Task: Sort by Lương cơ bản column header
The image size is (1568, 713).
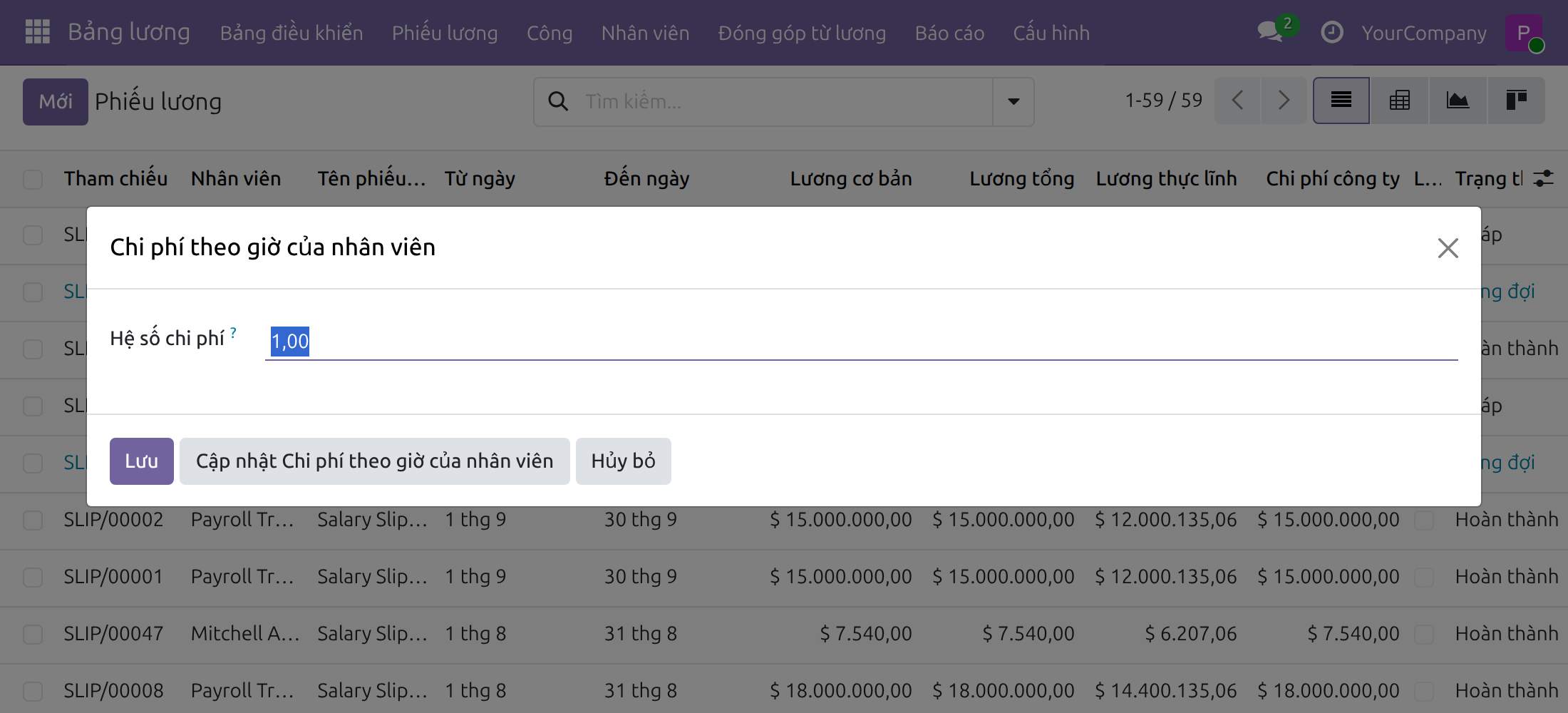Action: pos(851,179)
